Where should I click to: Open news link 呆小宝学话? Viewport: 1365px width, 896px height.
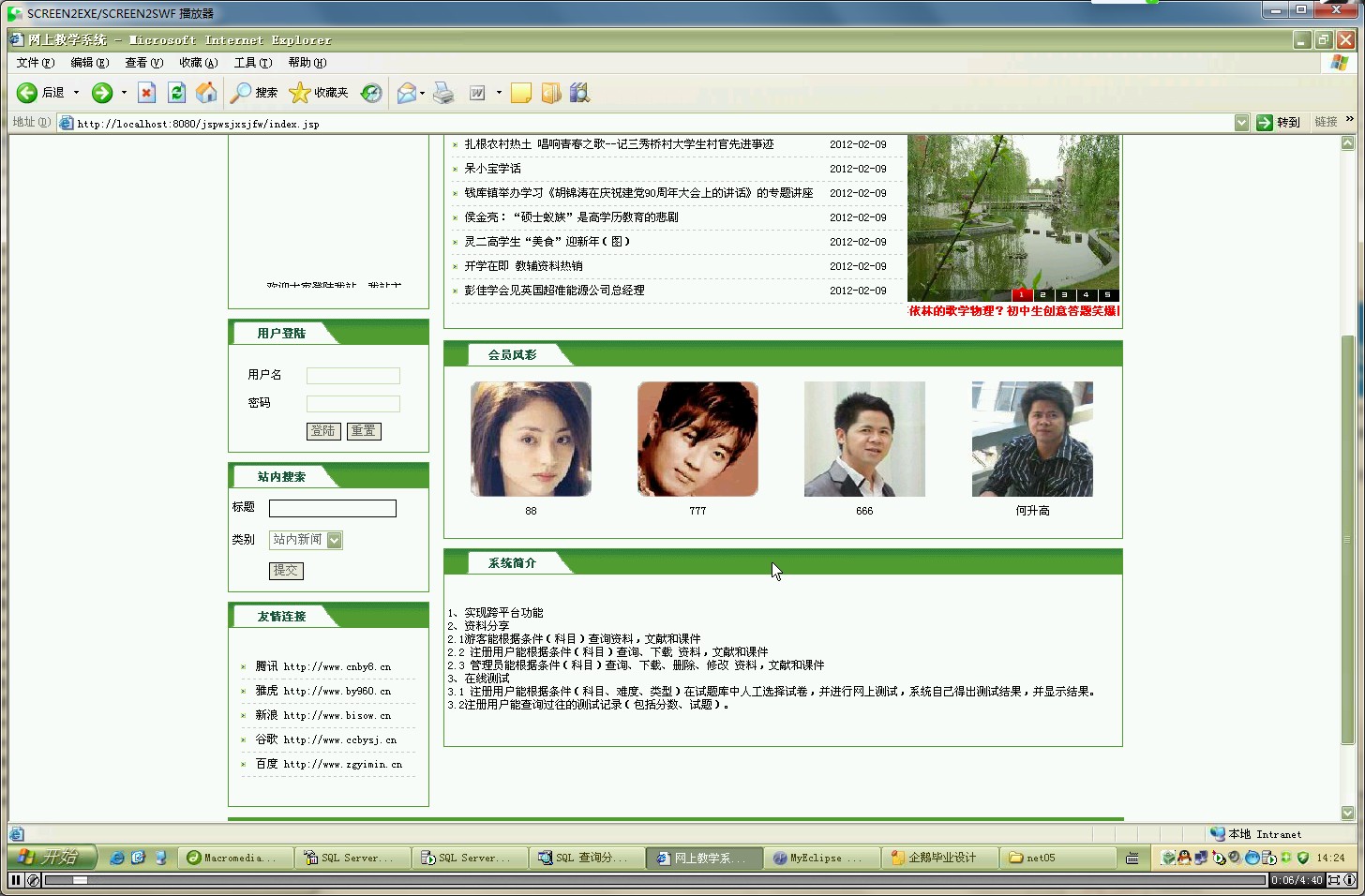point(492,169)
